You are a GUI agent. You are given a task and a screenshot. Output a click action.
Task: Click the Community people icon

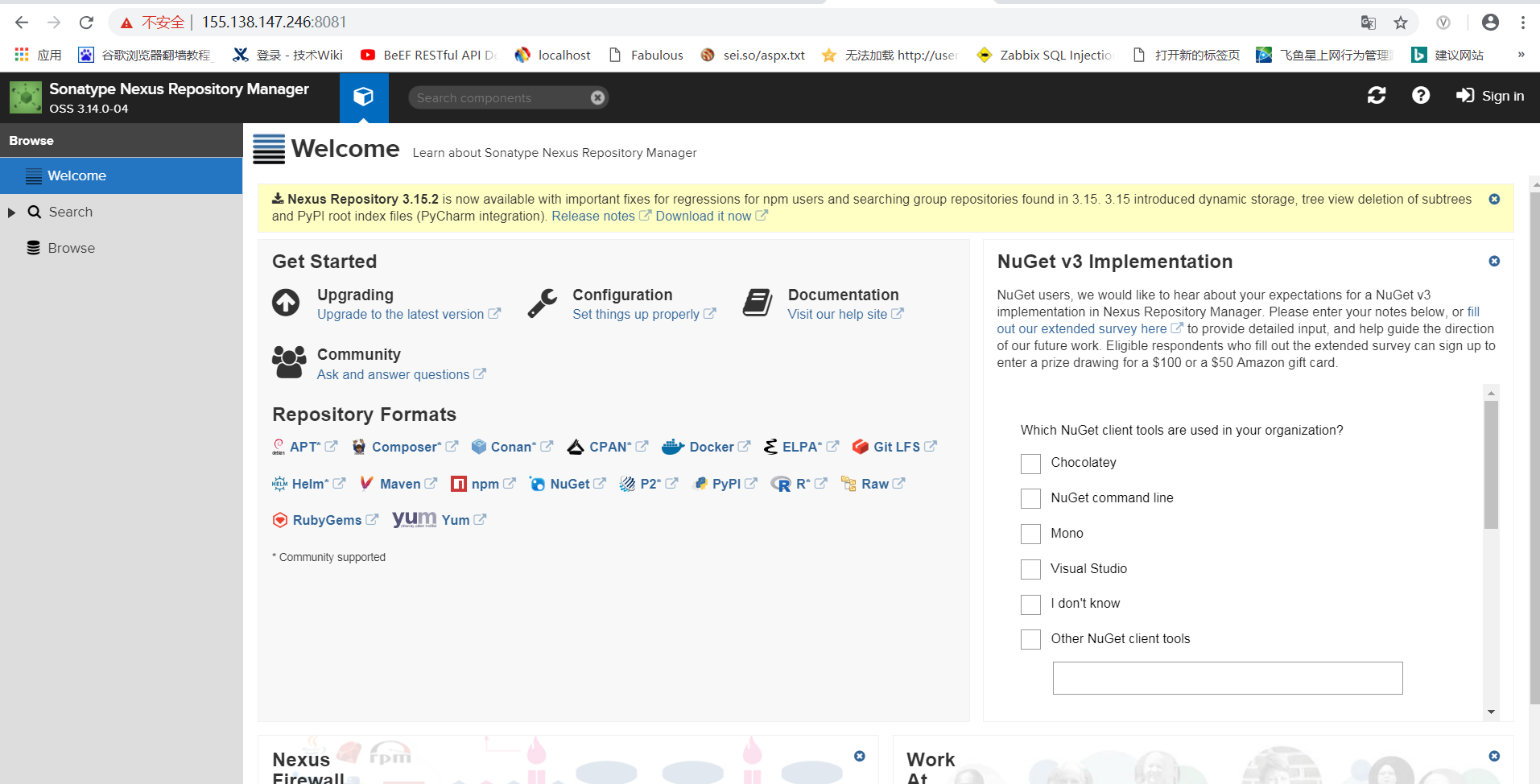point(289,362)
